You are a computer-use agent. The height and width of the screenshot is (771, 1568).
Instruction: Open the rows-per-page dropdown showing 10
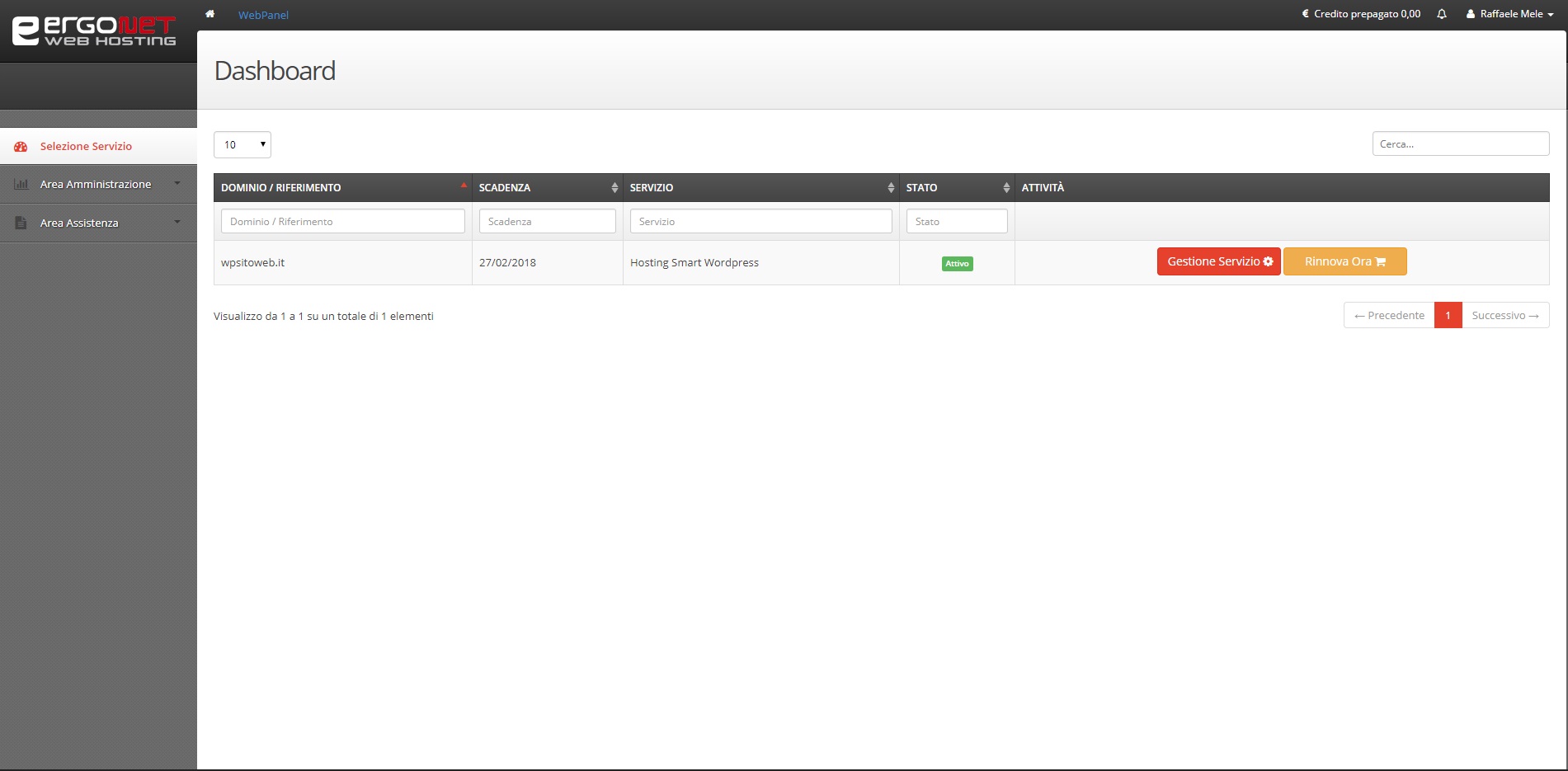pos(242,145)
